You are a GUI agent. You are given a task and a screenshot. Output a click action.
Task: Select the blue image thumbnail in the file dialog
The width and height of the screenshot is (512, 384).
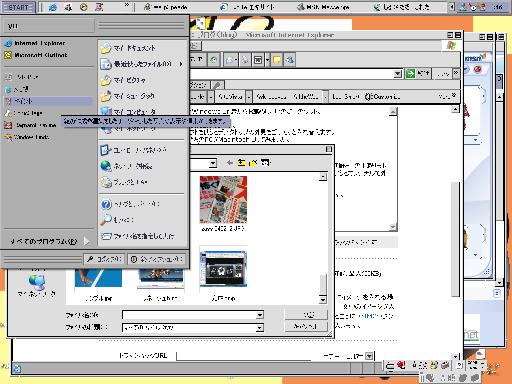point(98,277)
